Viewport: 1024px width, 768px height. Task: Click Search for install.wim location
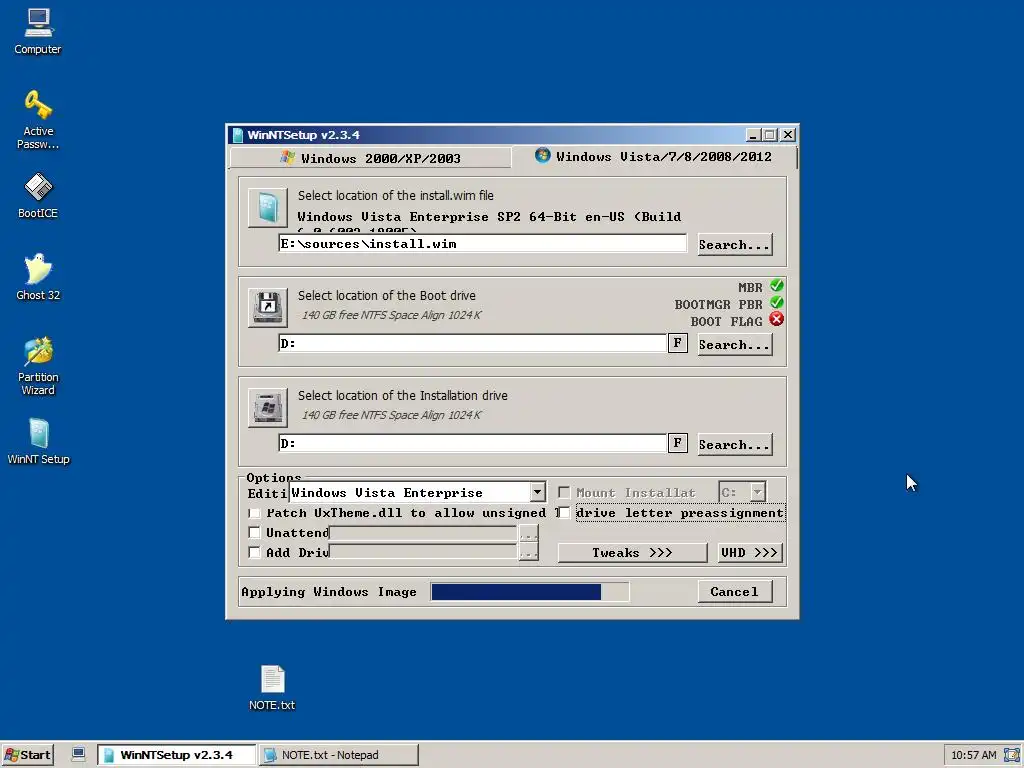[735, 245]
